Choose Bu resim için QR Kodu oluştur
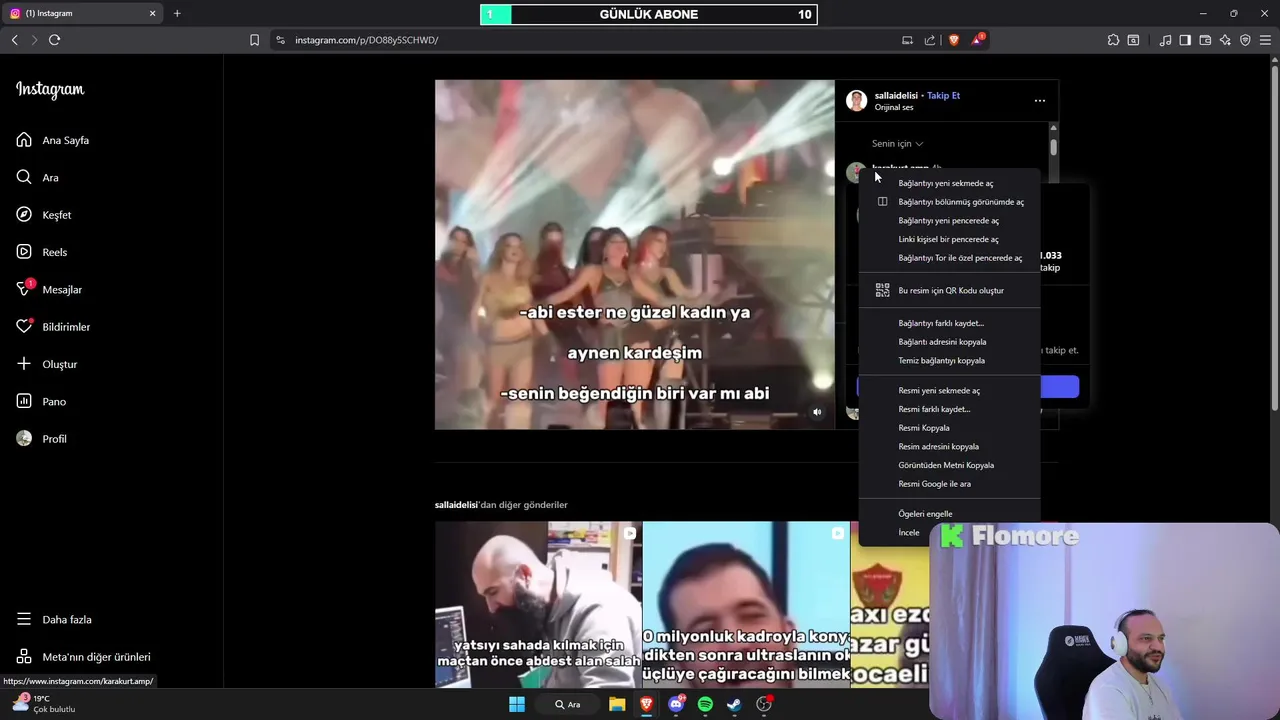1280x720 pixels. click(x=950, y=290)
